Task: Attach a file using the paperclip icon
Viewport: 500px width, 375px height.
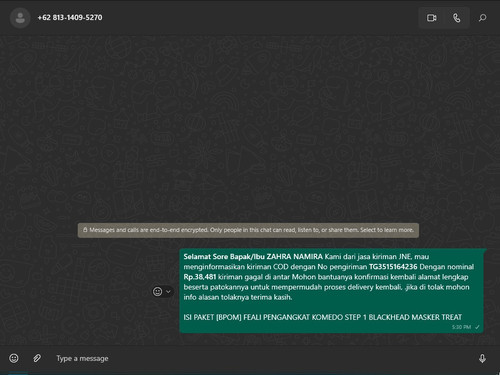Action: tap(37, 358)
